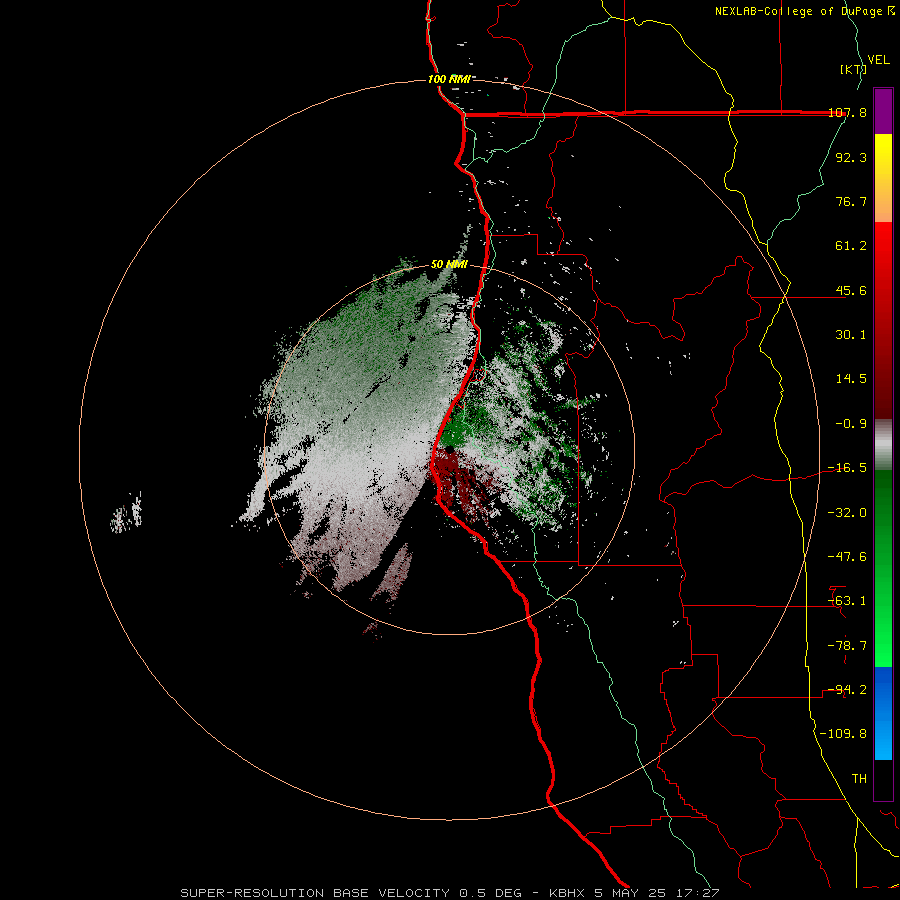
Task: Click the 30.1 velocity scale value
Action: [851, 335]
